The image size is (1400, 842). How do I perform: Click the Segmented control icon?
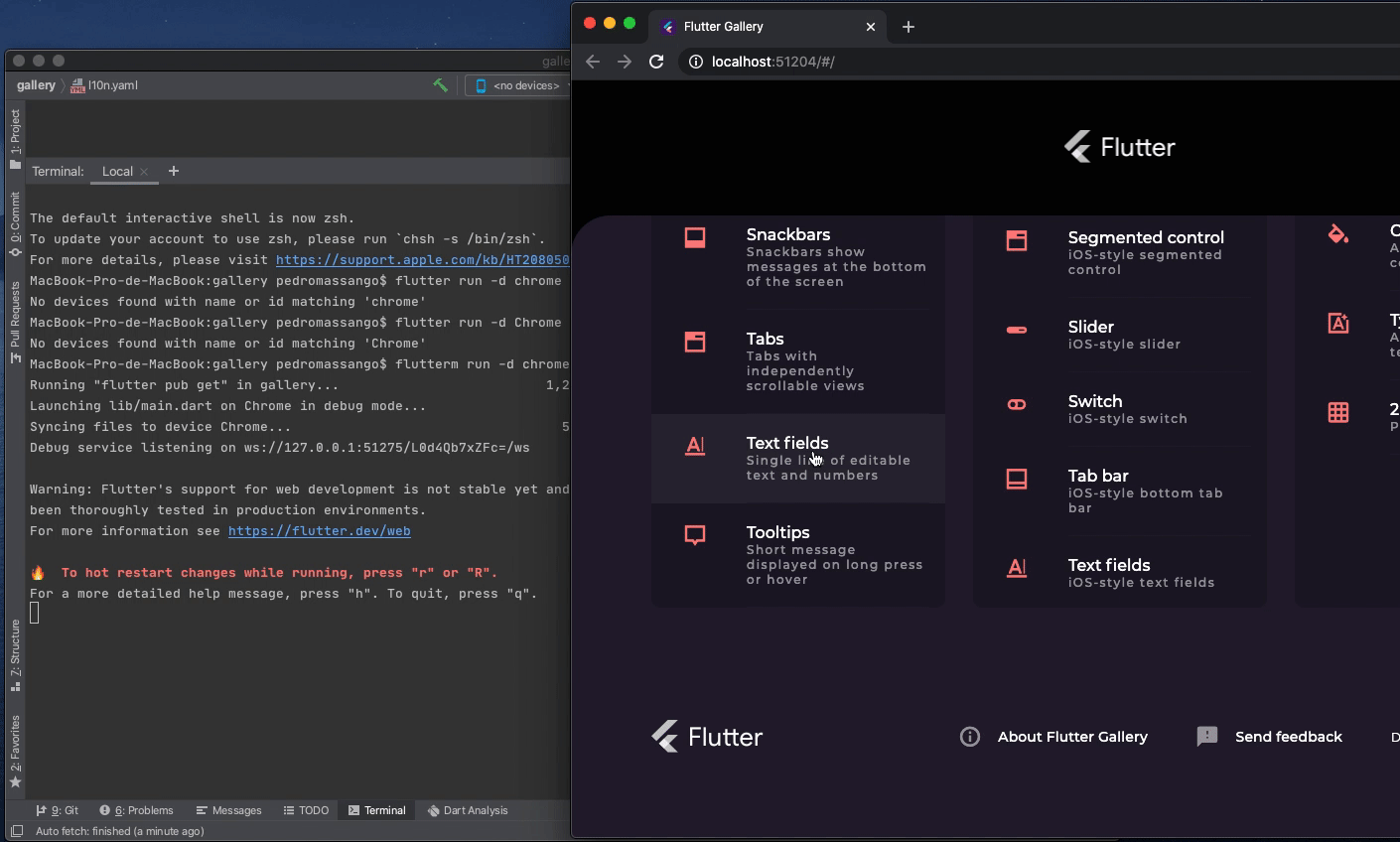click(1017, 240)
